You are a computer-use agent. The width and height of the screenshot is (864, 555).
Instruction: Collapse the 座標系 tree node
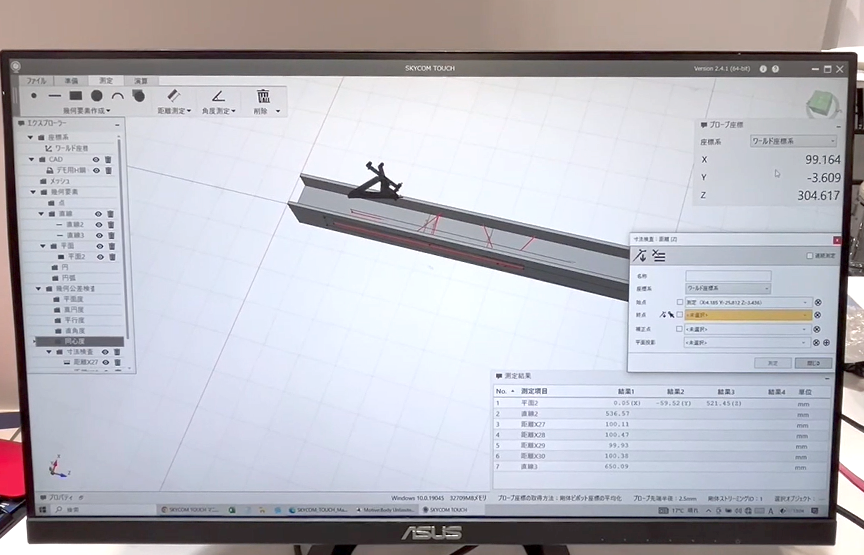(31, 137)
